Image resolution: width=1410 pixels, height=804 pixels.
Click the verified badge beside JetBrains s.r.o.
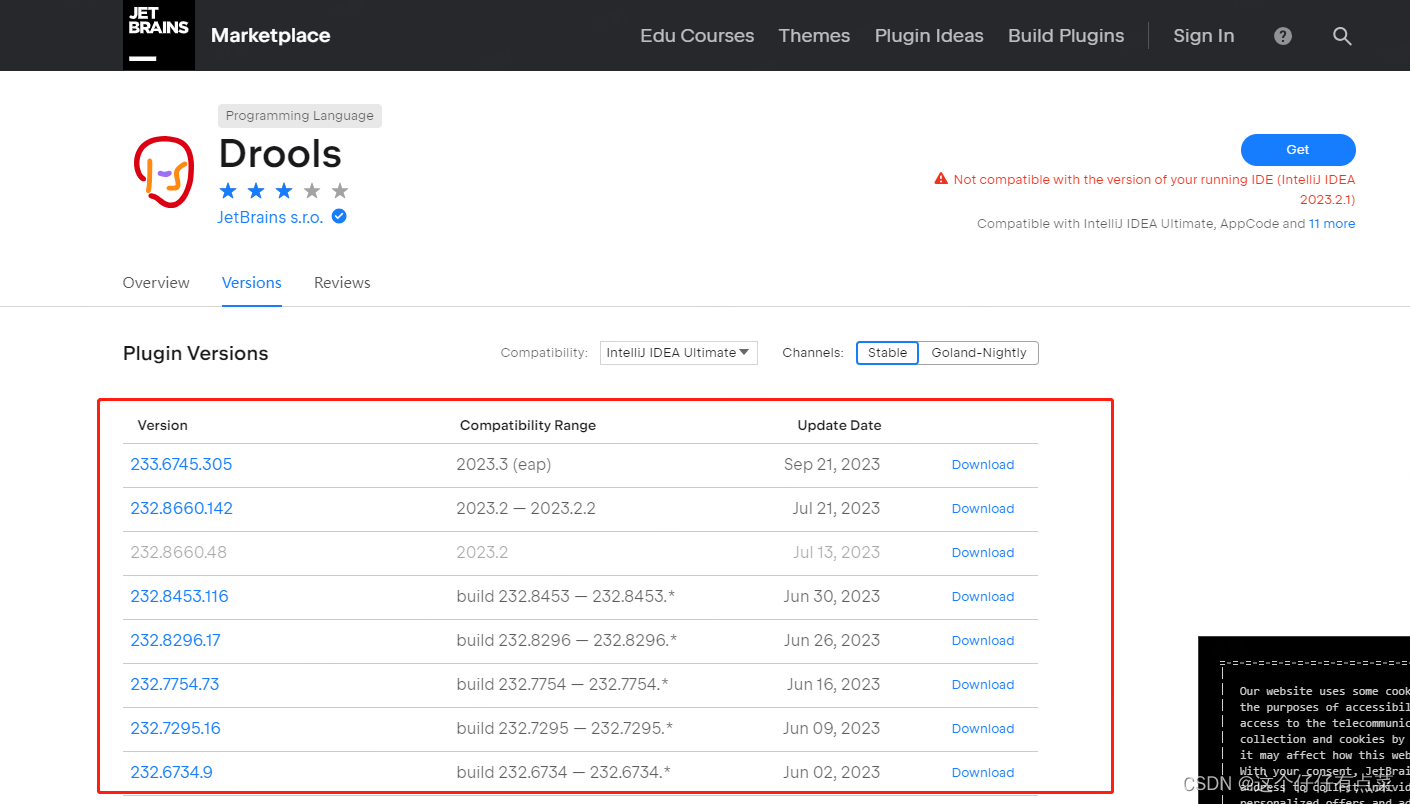(x=338, y=216)
